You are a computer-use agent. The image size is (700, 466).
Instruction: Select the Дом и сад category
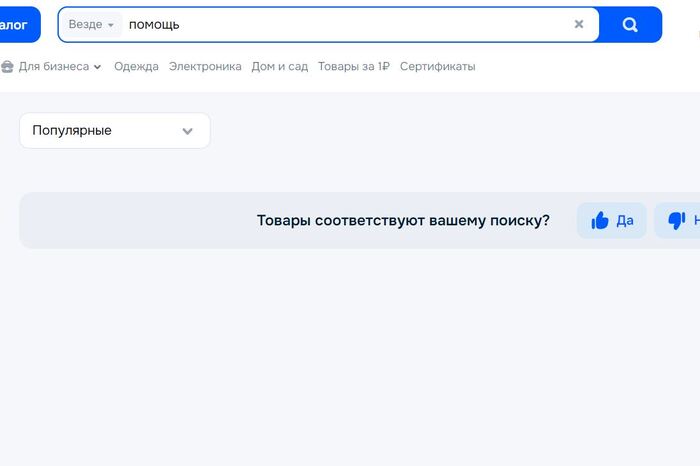coord(279,67)
